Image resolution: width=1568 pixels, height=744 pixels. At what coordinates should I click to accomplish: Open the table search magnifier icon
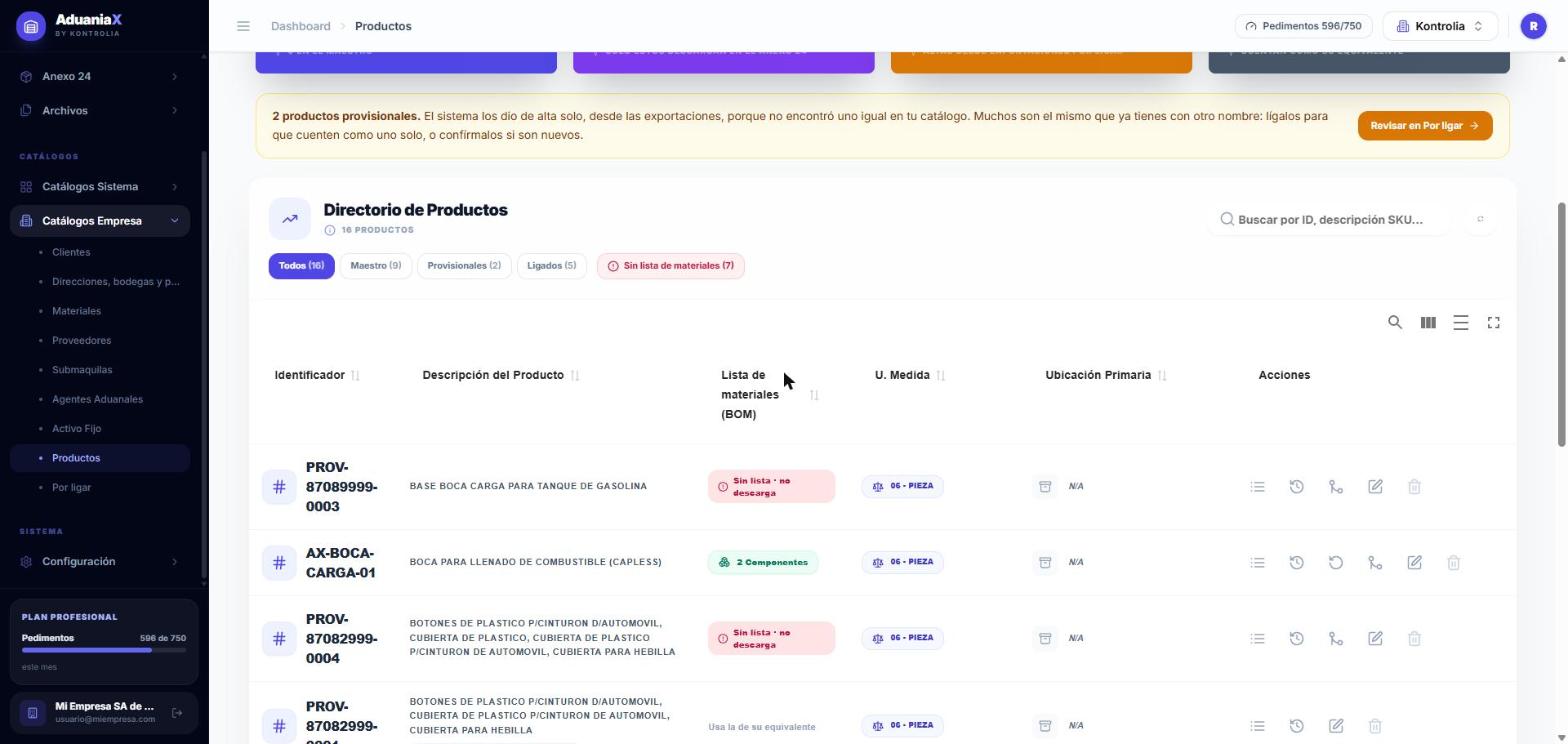[1395, 322]
